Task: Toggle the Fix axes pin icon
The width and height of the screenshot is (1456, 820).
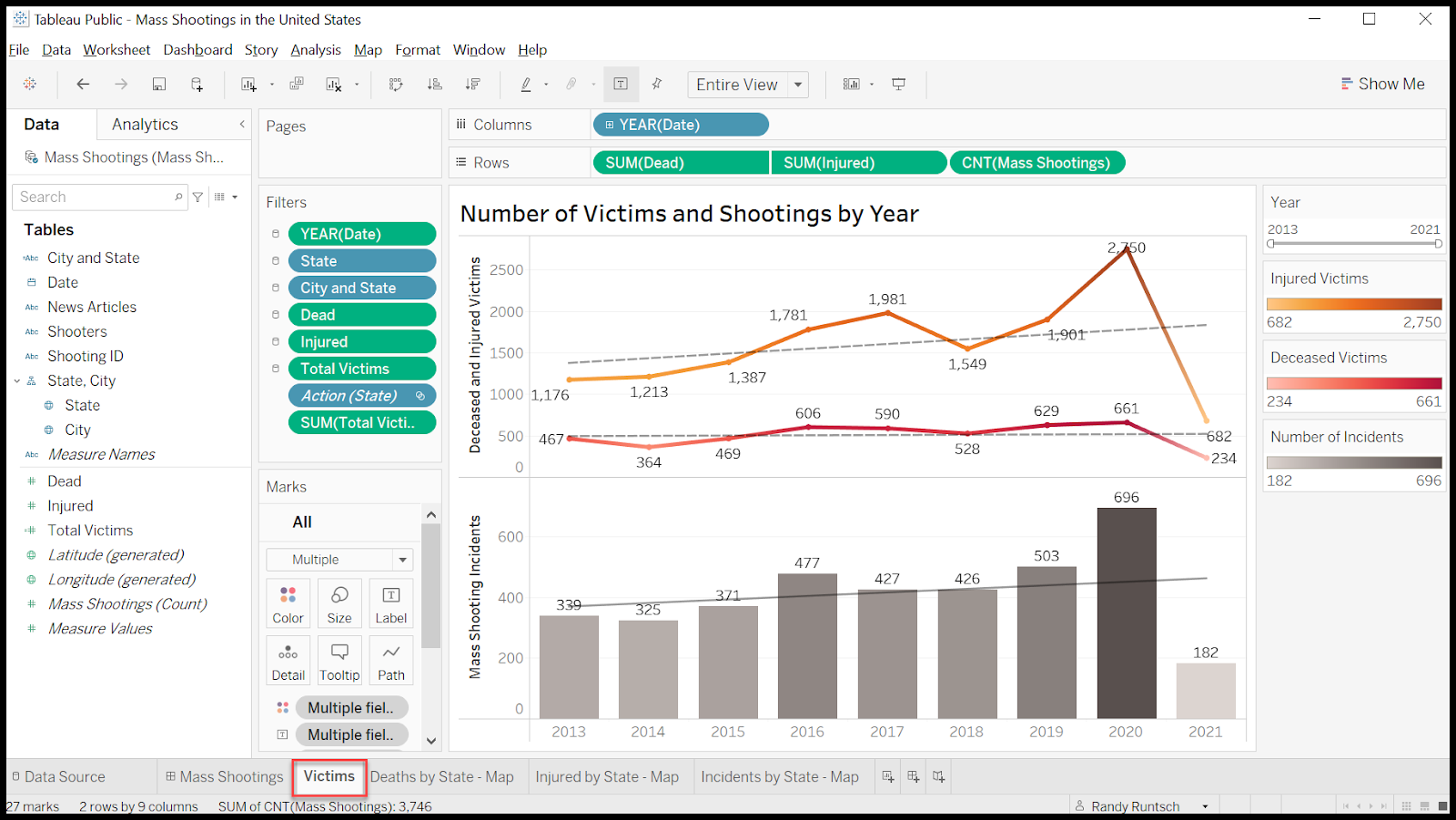Action: [657, 84]
